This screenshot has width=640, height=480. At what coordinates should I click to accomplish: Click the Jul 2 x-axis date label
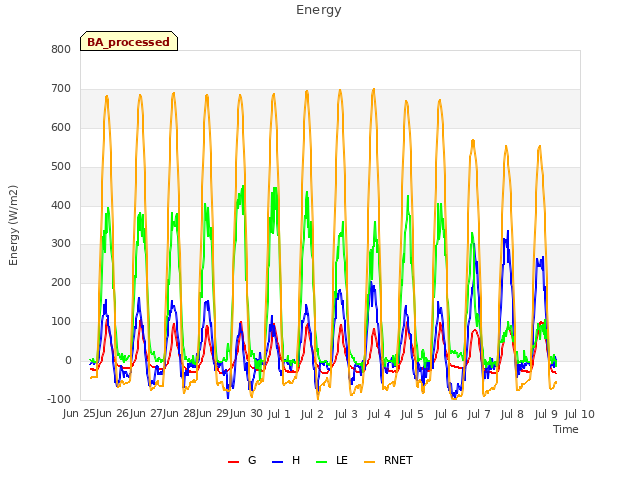[312, 414]
